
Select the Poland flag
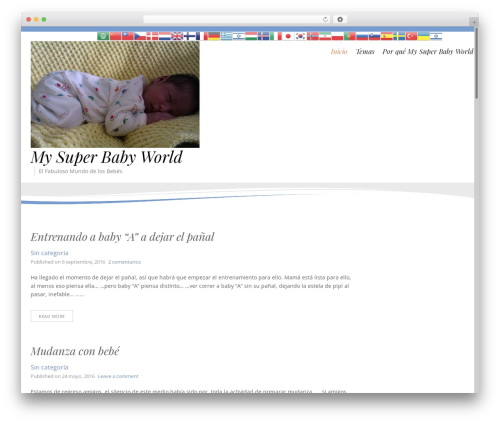(337, 36)
